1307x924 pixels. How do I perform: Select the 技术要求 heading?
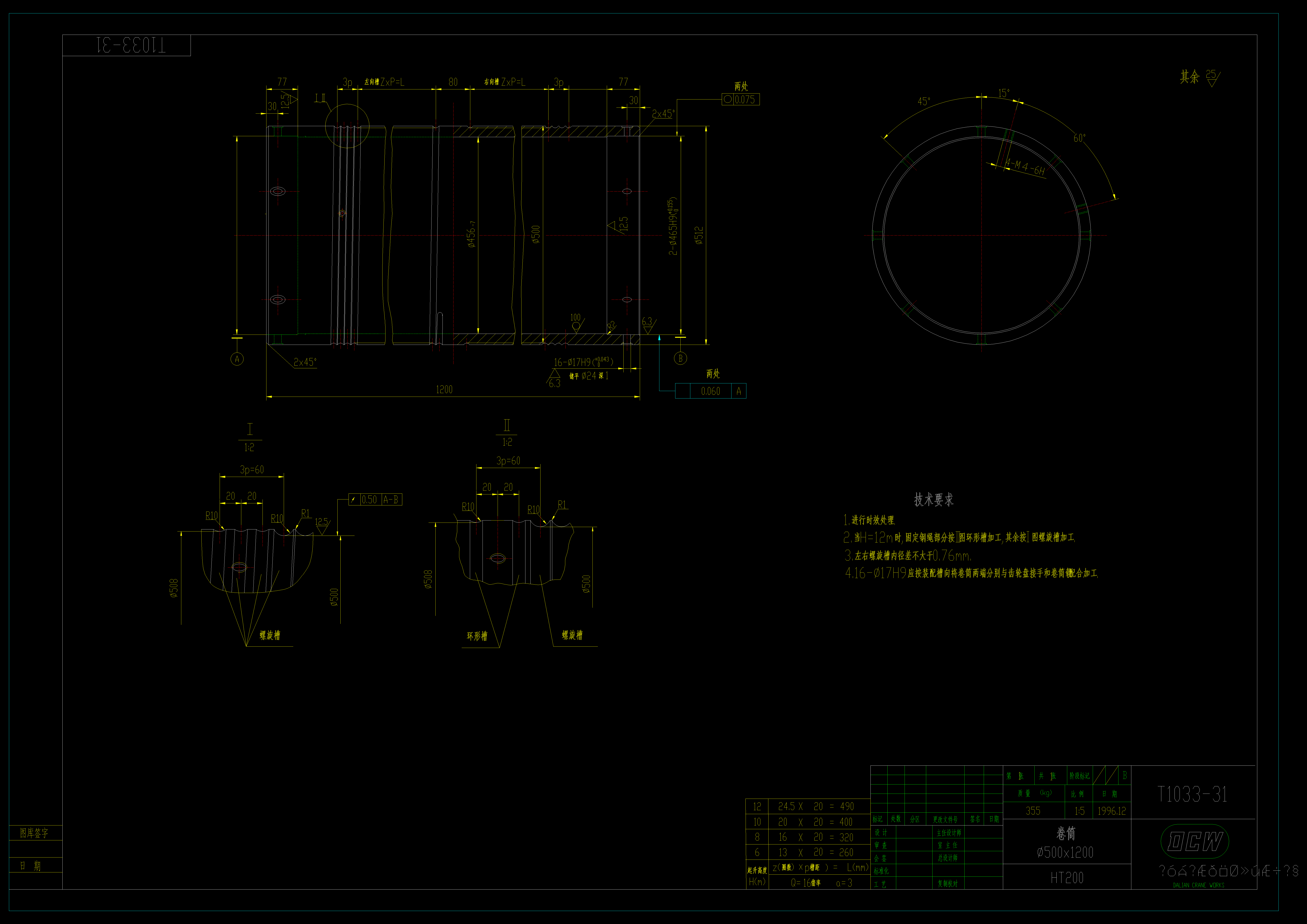(934, 500)
